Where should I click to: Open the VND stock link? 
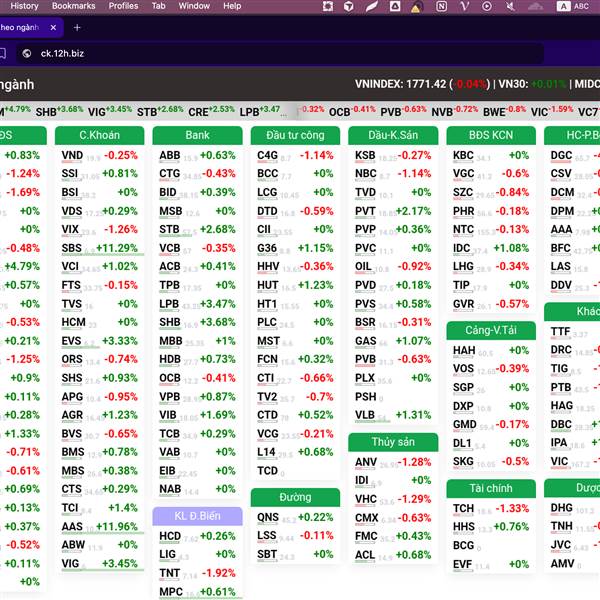click(x=72, y=155)
